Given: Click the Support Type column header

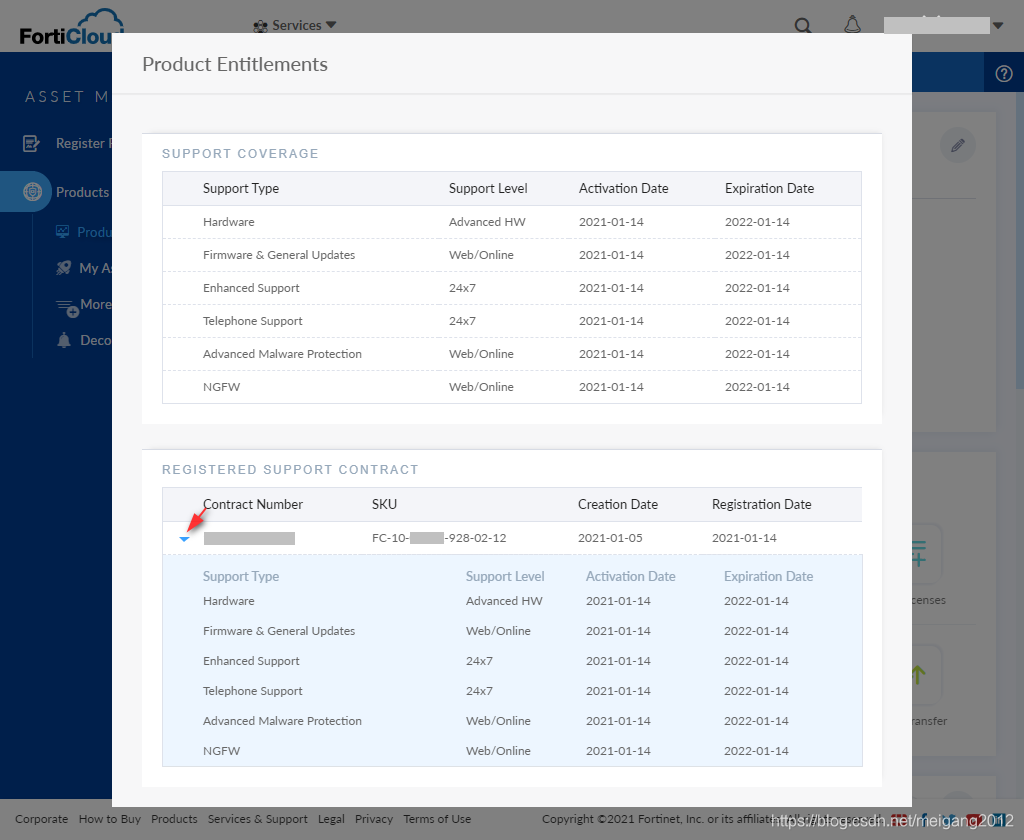Looking at the screenshot, I should 240,188.
